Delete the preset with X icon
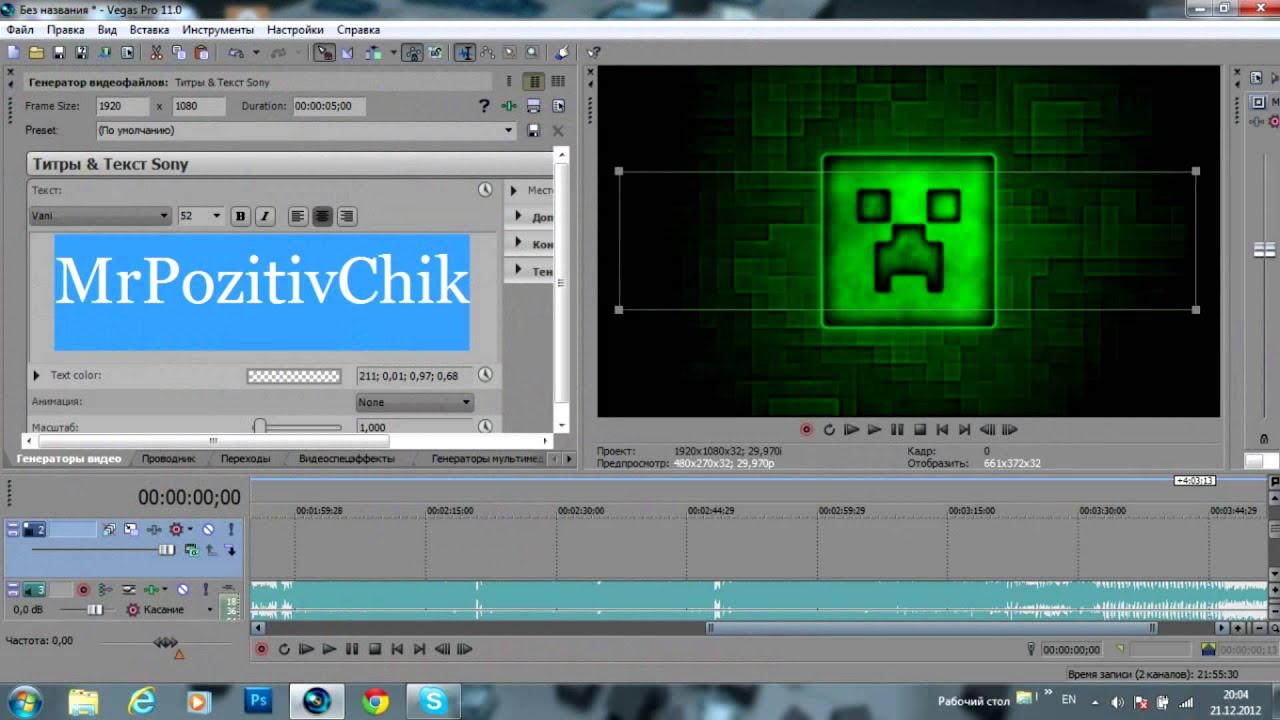1280x720 pixels. (x=558, y=131)
